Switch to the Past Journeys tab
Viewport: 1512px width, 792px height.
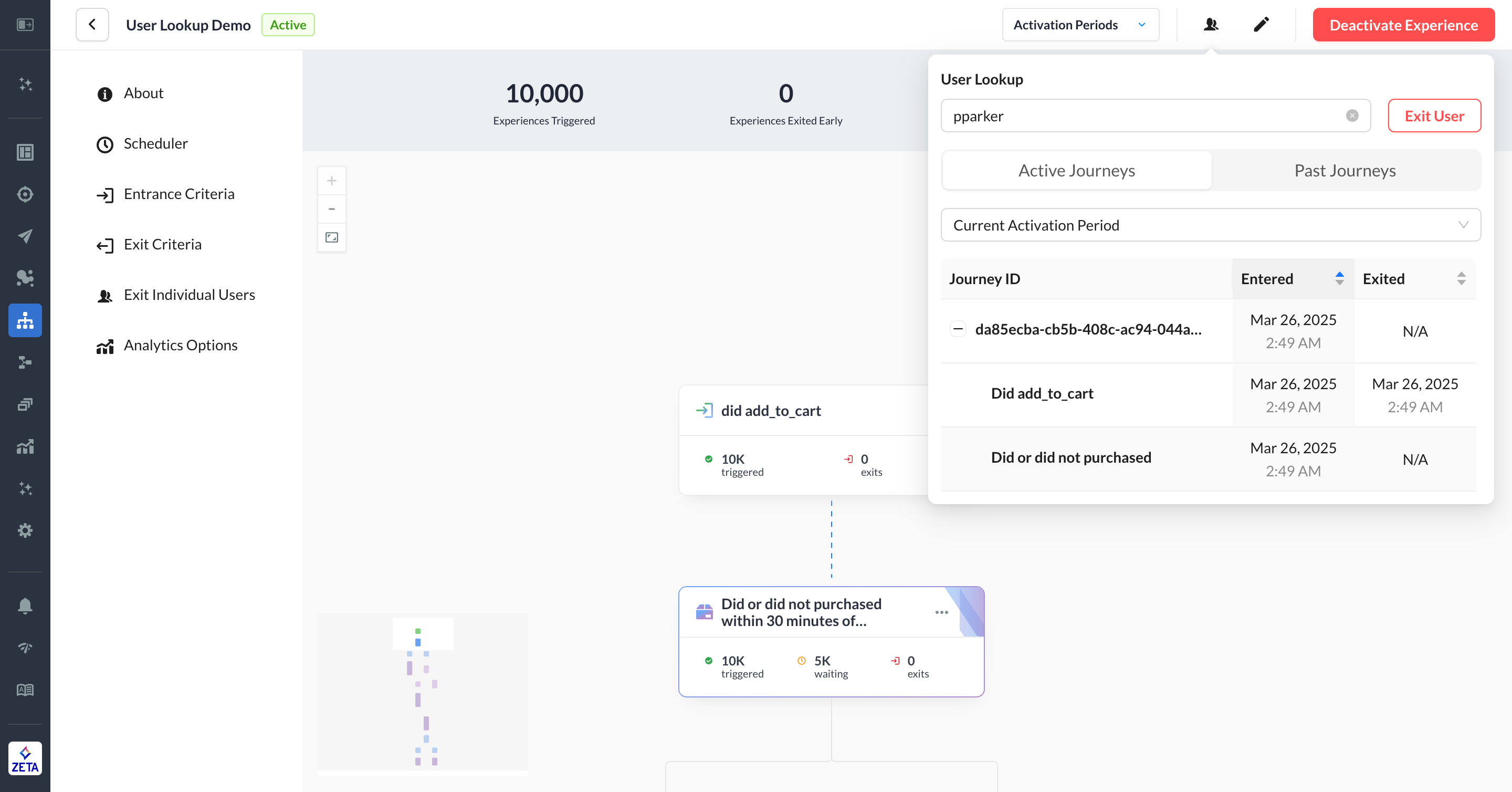[x=1345, y=170]
